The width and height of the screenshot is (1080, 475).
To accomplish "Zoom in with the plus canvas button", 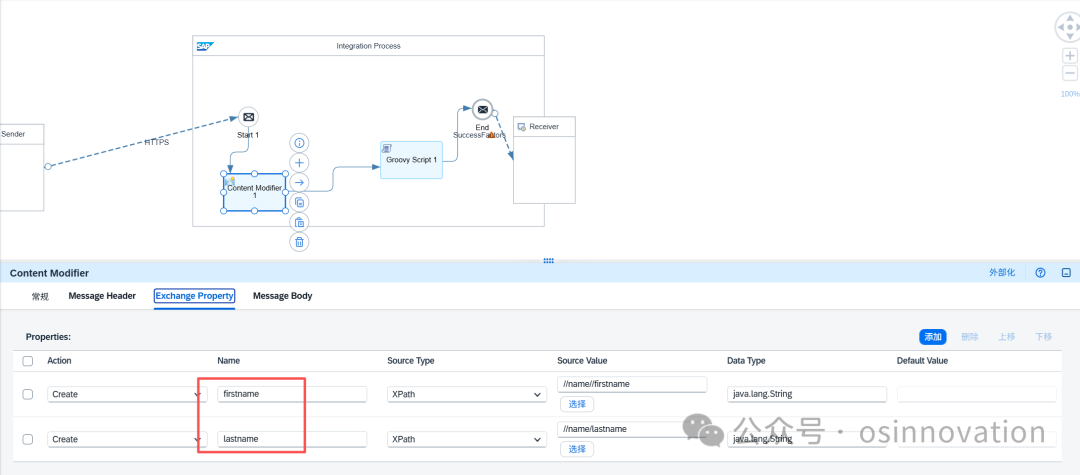I will click(x=1069, y=56).
